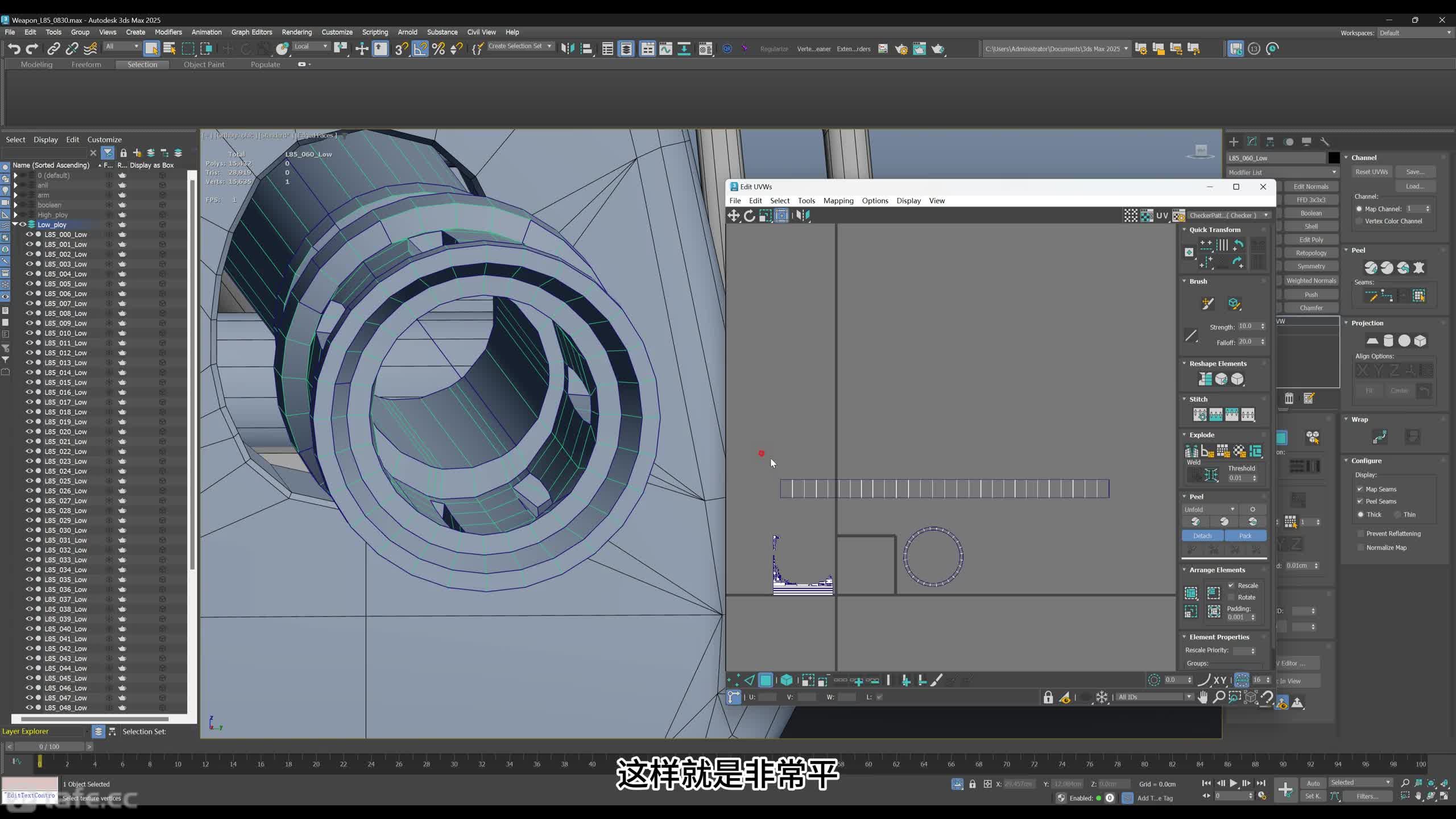Screen dimensions: 1456x819
Task: Hide L85_000_Low using its eye icon
Action: click(x=29, y=234)
